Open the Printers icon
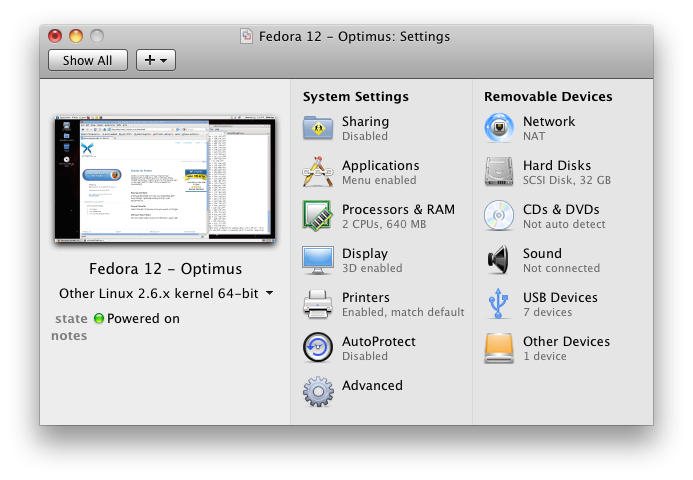The height and width of the screenshot is (480, 693). [x=318, y=304]
